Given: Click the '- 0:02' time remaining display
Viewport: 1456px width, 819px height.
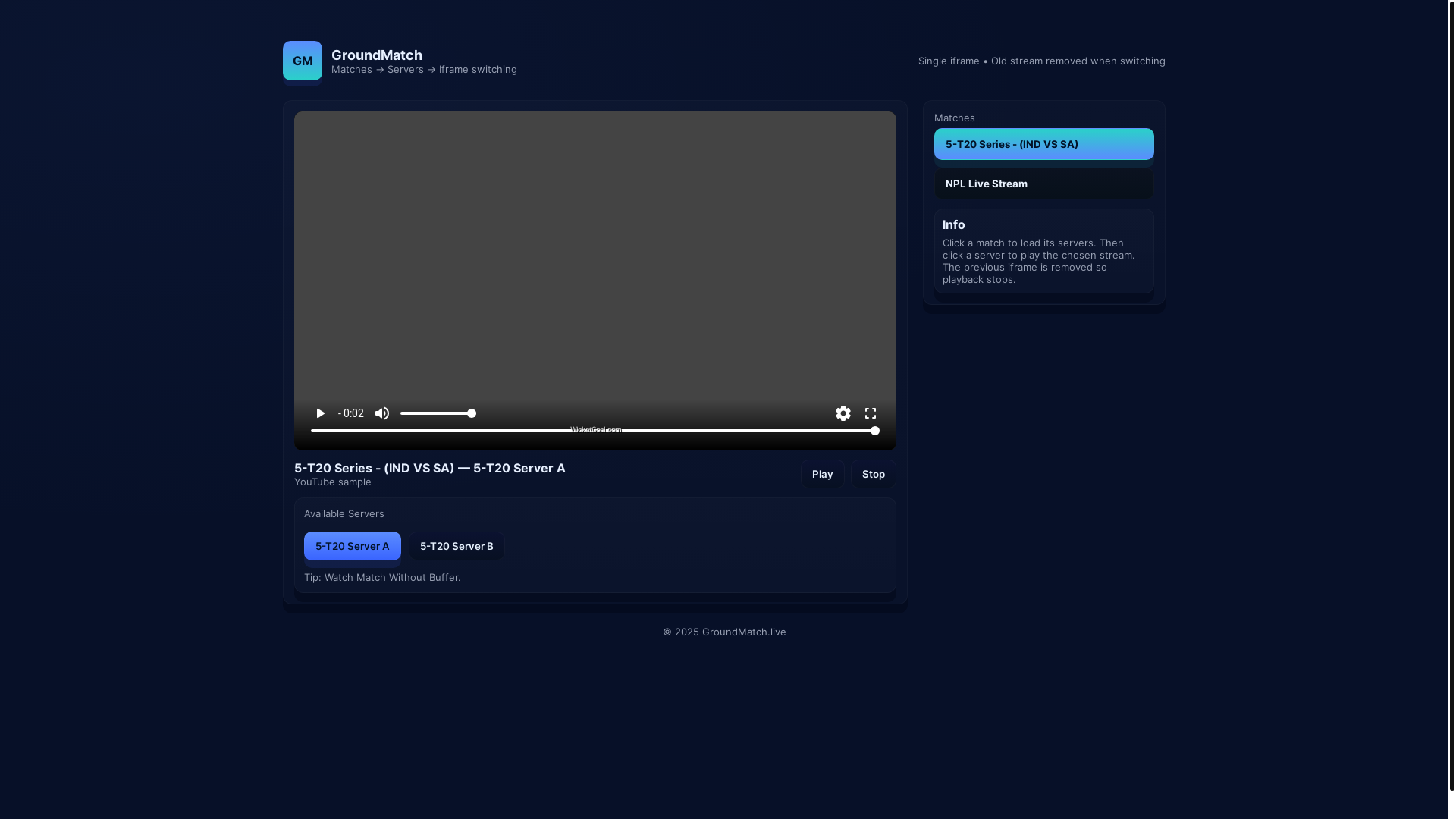Looking at the screenshot, I should 350,413.
